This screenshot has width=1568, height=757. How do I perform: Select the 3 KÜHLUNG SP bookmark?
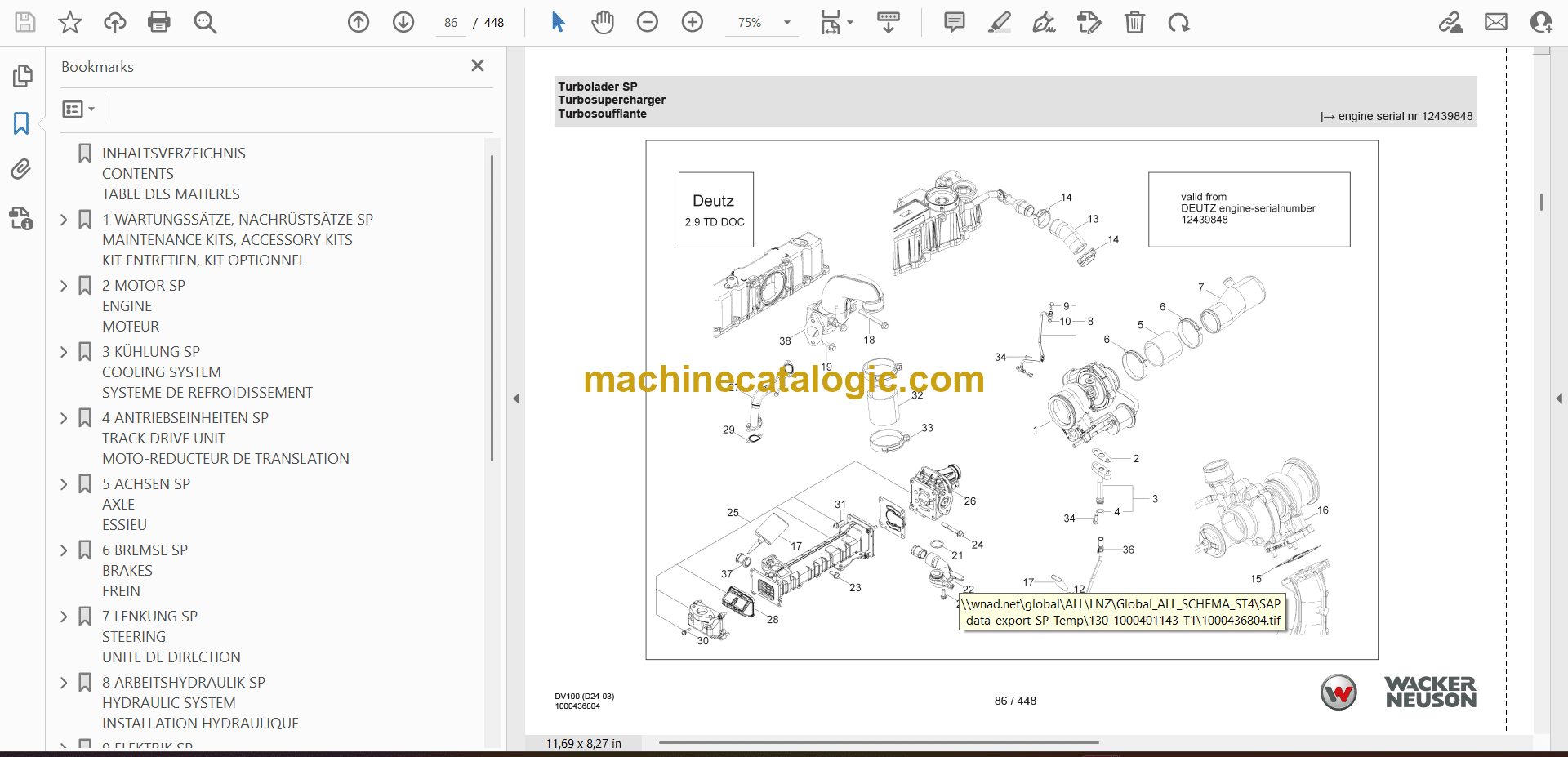[150, 352]
